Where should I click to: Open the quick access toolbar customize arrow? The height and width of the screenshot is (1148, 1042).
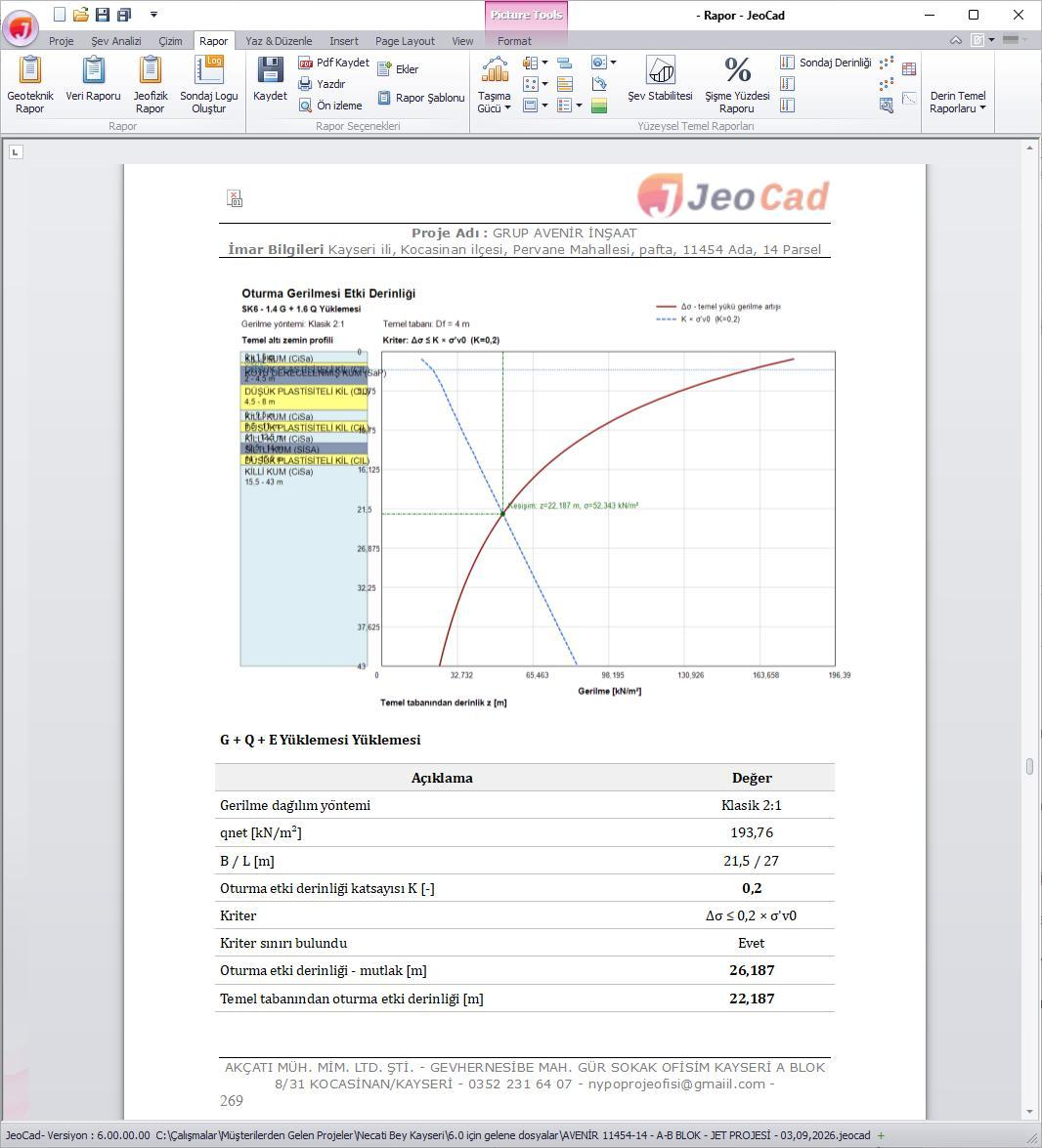tap(153, 14)
